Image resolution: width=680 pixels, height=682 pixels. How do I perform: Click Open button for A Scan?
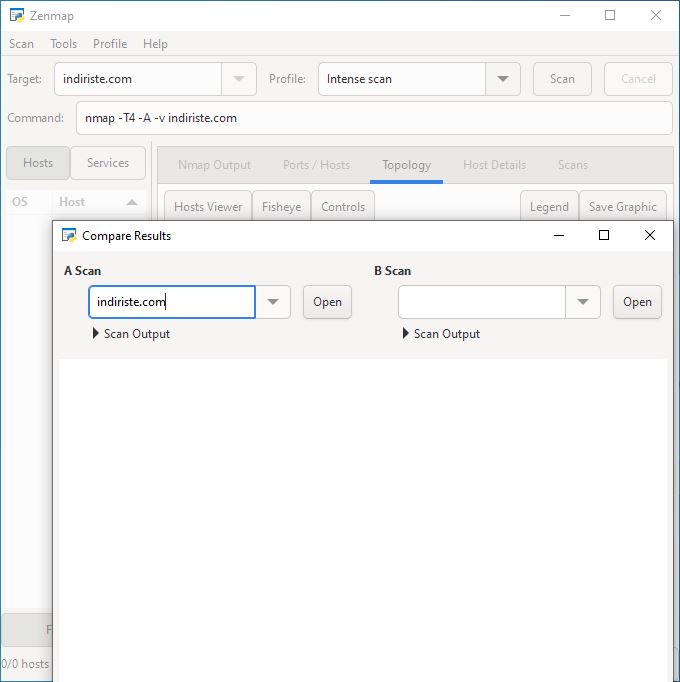tap(327, 302)
